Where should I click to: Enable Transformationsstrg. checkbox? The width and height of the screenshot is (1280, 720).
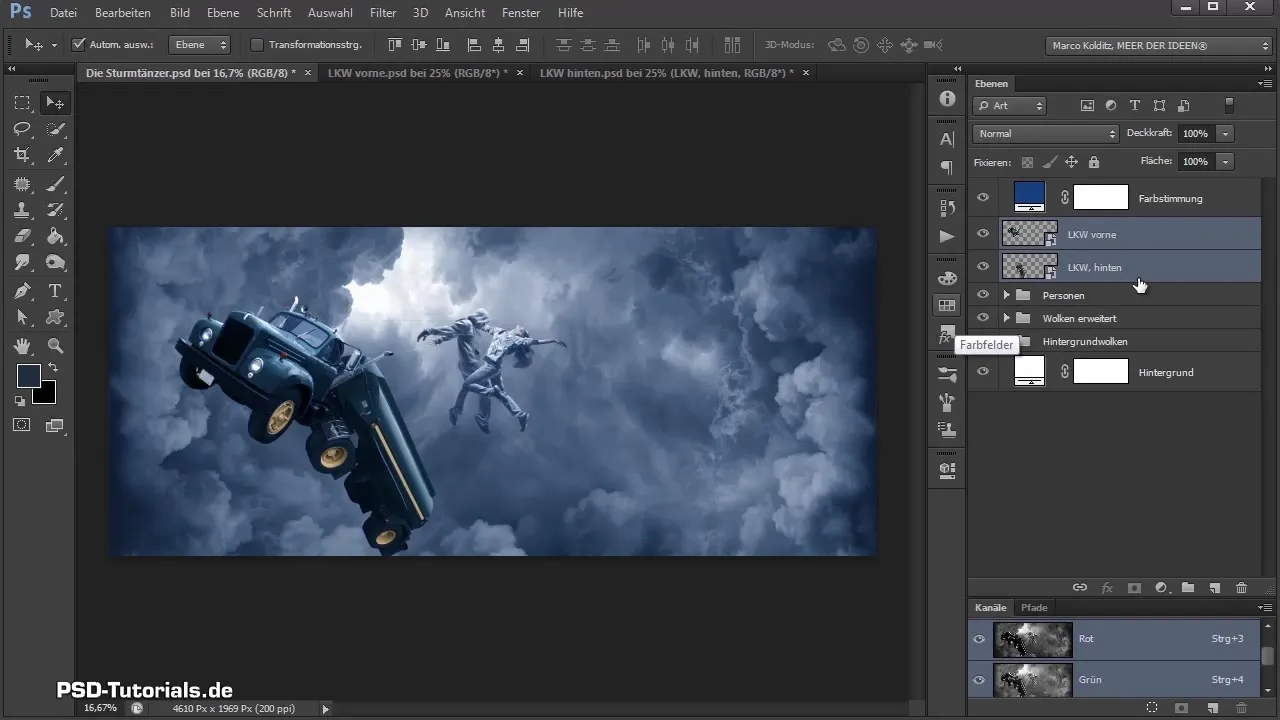(256, 45)
